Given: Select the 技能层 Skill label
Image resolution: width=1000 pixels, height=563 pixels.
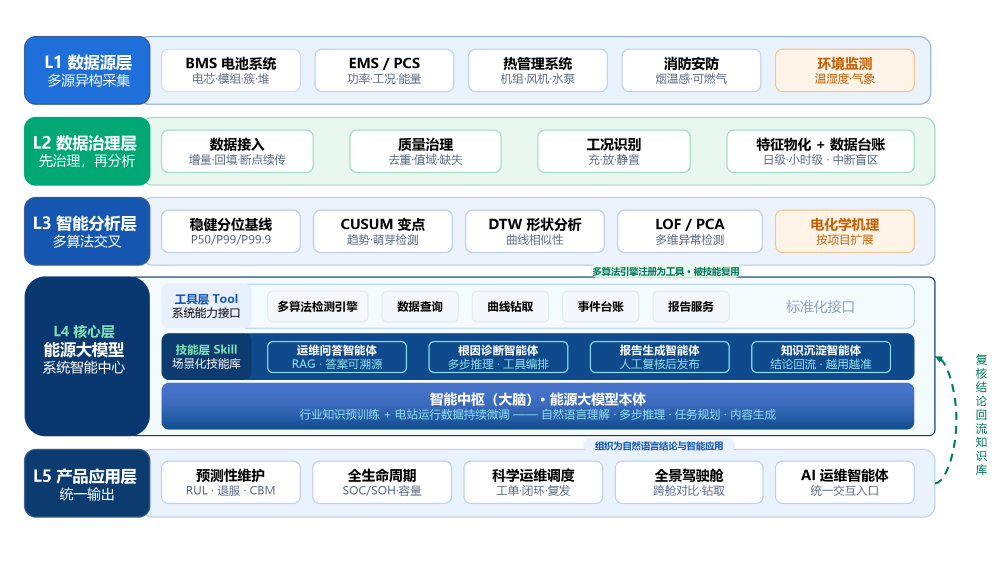Looking at the screenshot, I should [x=206, y=356].
